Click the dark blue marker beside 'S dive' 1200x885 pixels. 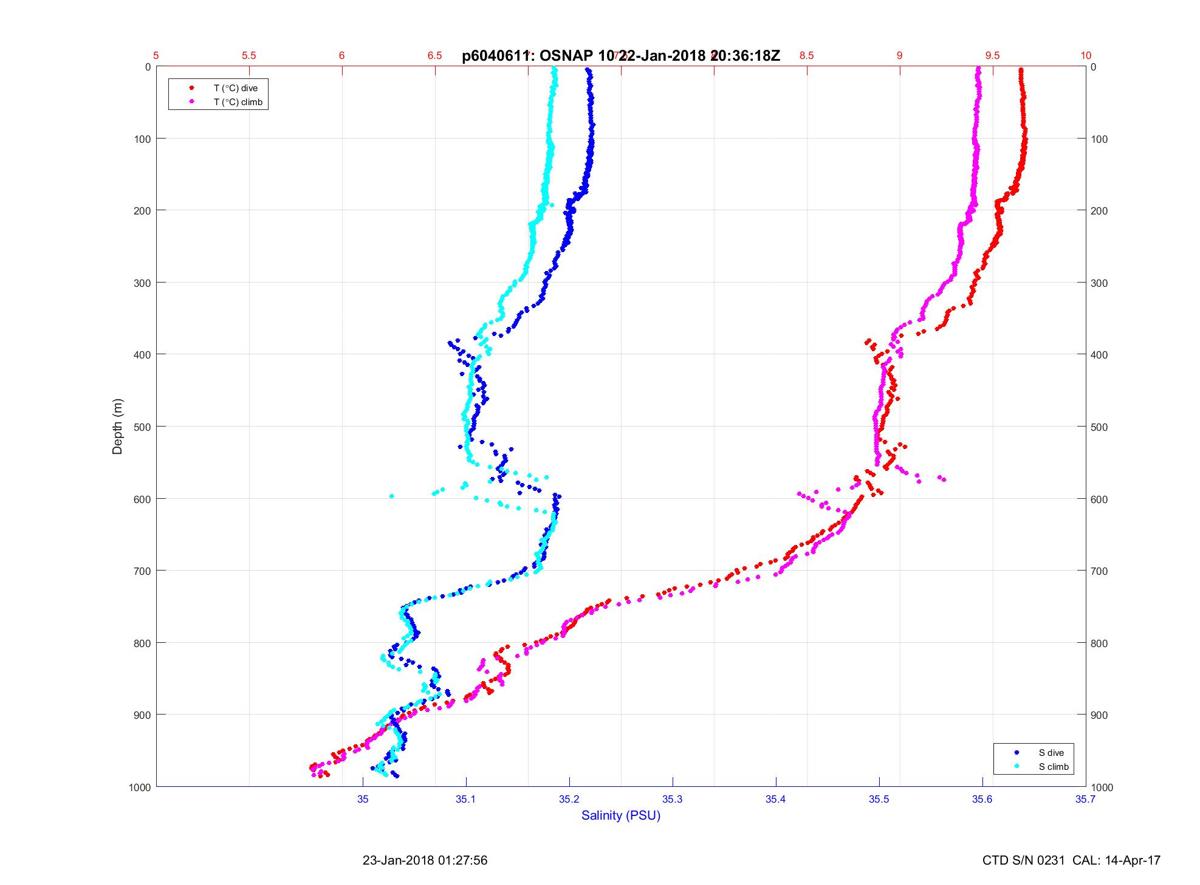coord(1016,753)
